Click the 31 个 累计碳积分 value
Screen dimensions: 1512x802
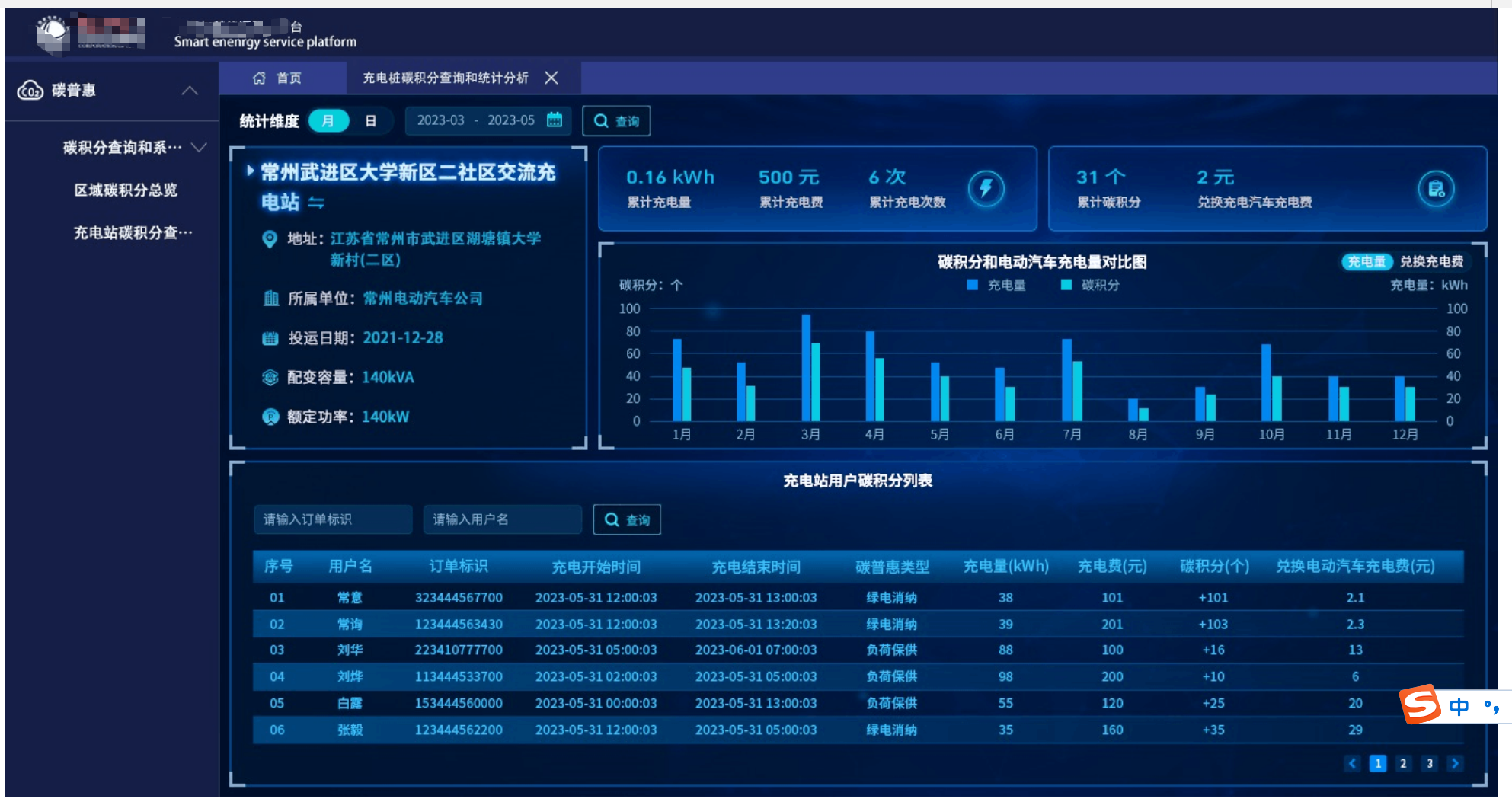[x=1101, y=177]
